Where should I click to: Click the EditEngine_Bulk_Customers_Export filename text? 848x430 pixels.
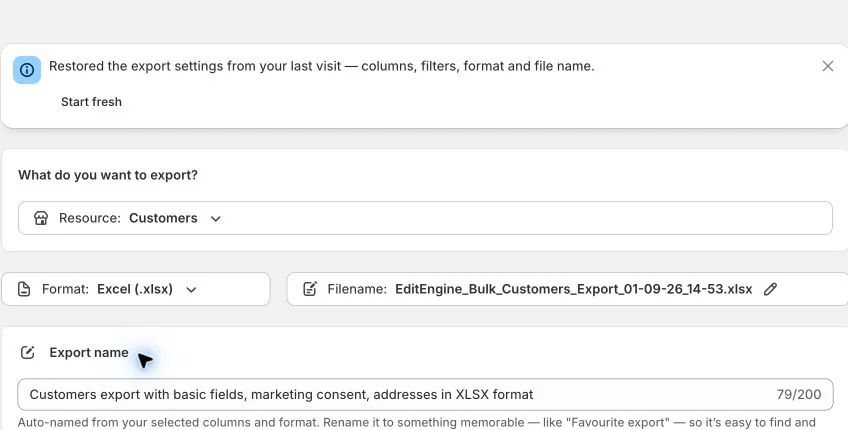[573, 289]
